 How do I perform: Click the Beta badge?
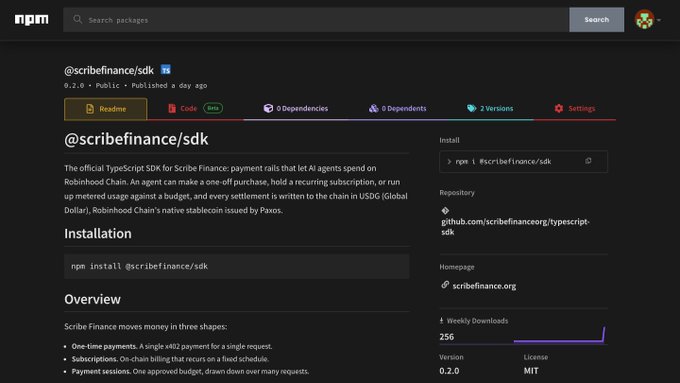pos(213,108)
